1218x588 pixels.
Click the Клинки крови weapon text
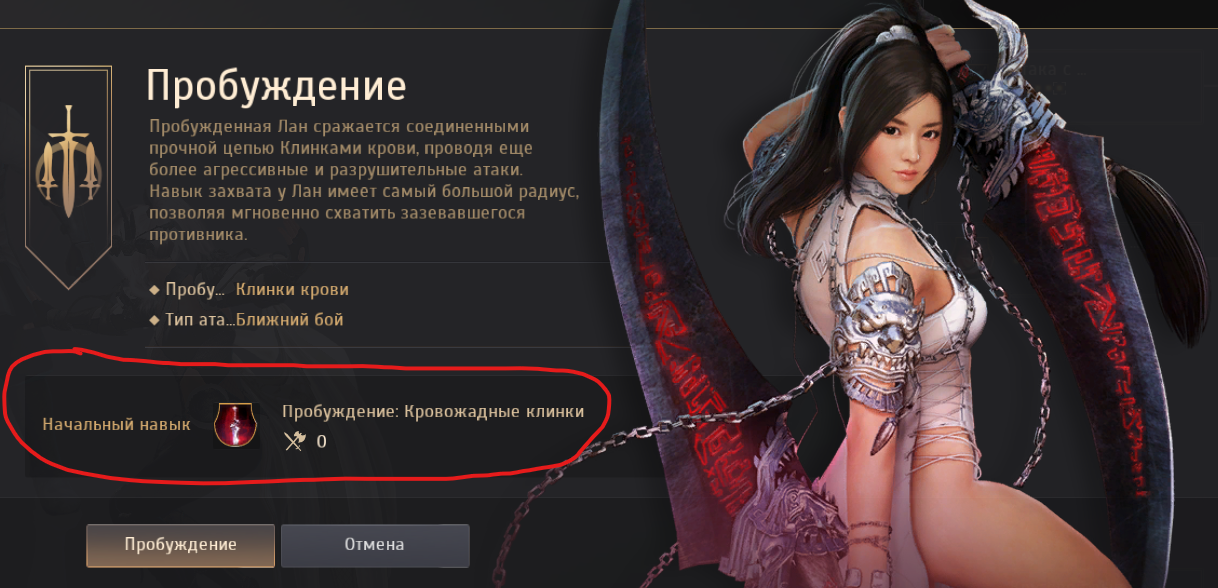pos(292,290)
